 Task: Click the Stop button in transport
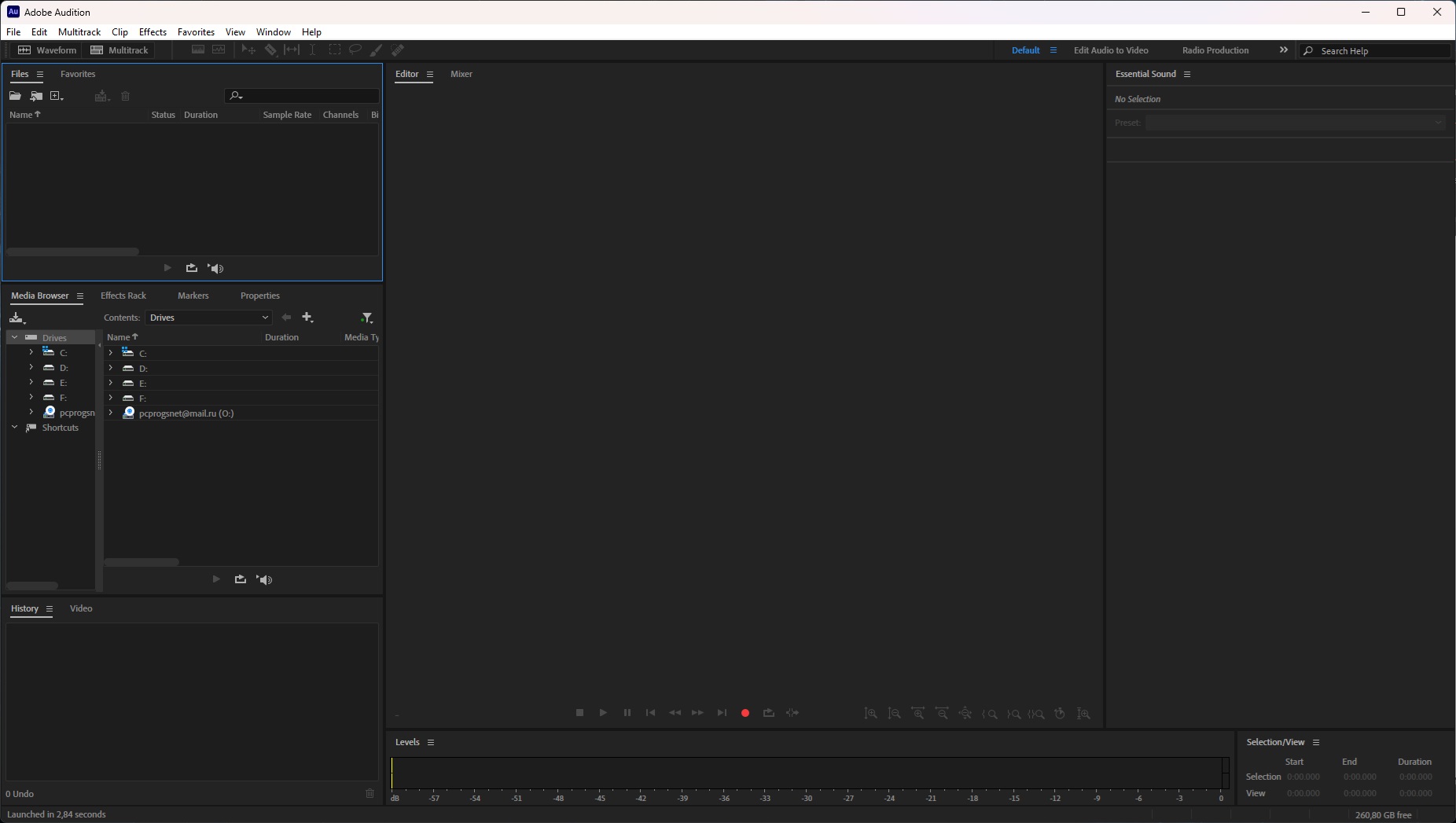pos(579,713)
